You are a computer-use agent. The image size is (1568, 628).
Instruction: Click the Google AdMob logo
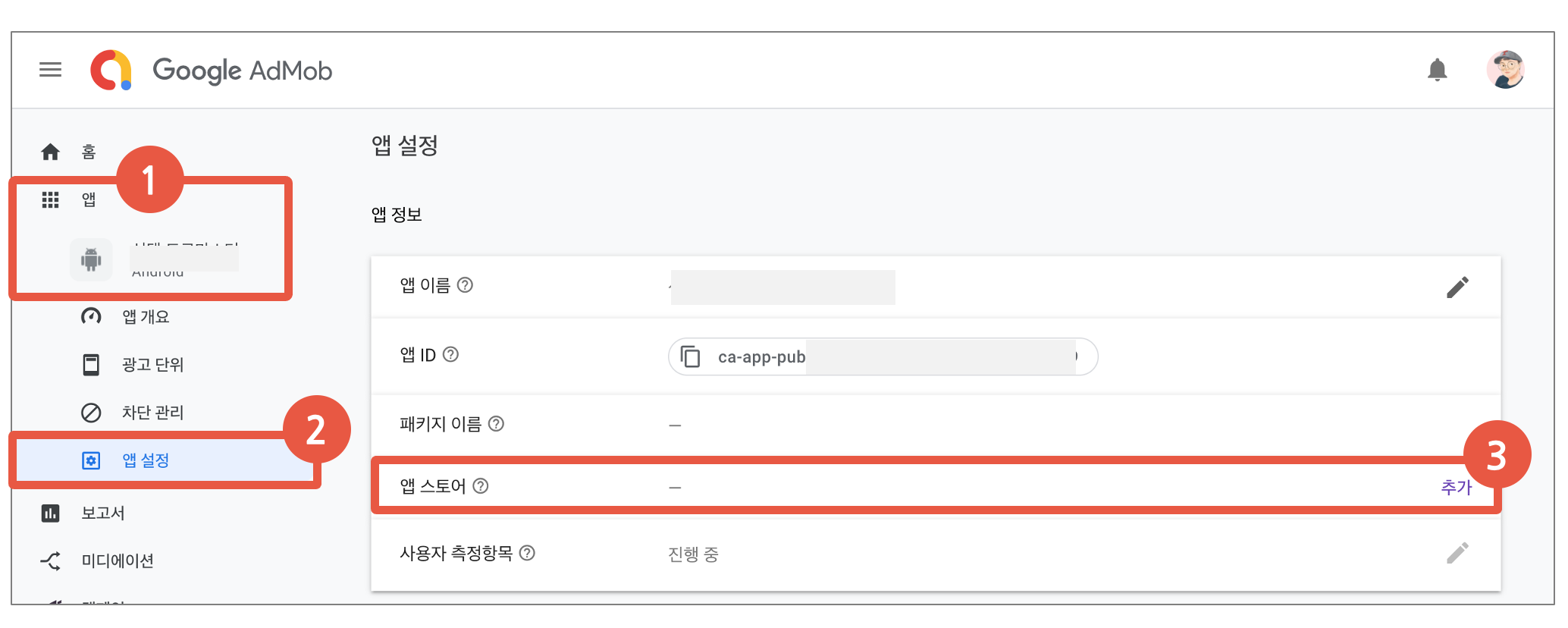point(211,70)
